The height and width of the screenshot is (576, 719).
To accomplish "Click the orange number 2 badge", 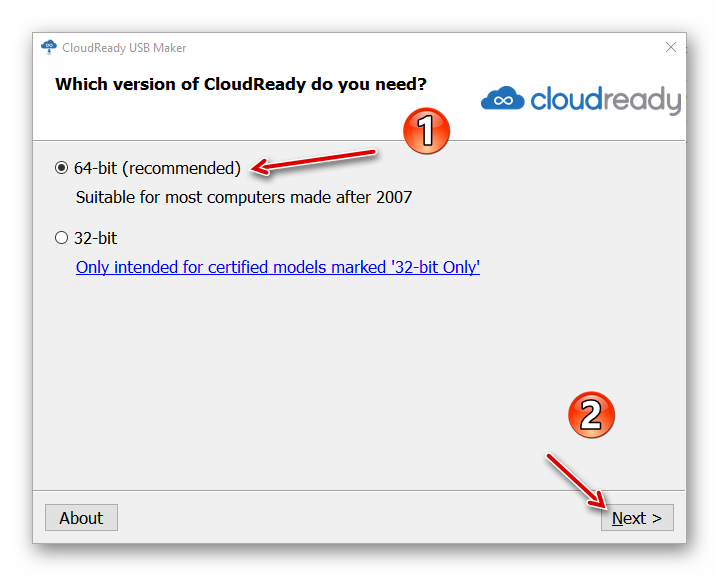I will pyautogui.click(x=591, y=414).
